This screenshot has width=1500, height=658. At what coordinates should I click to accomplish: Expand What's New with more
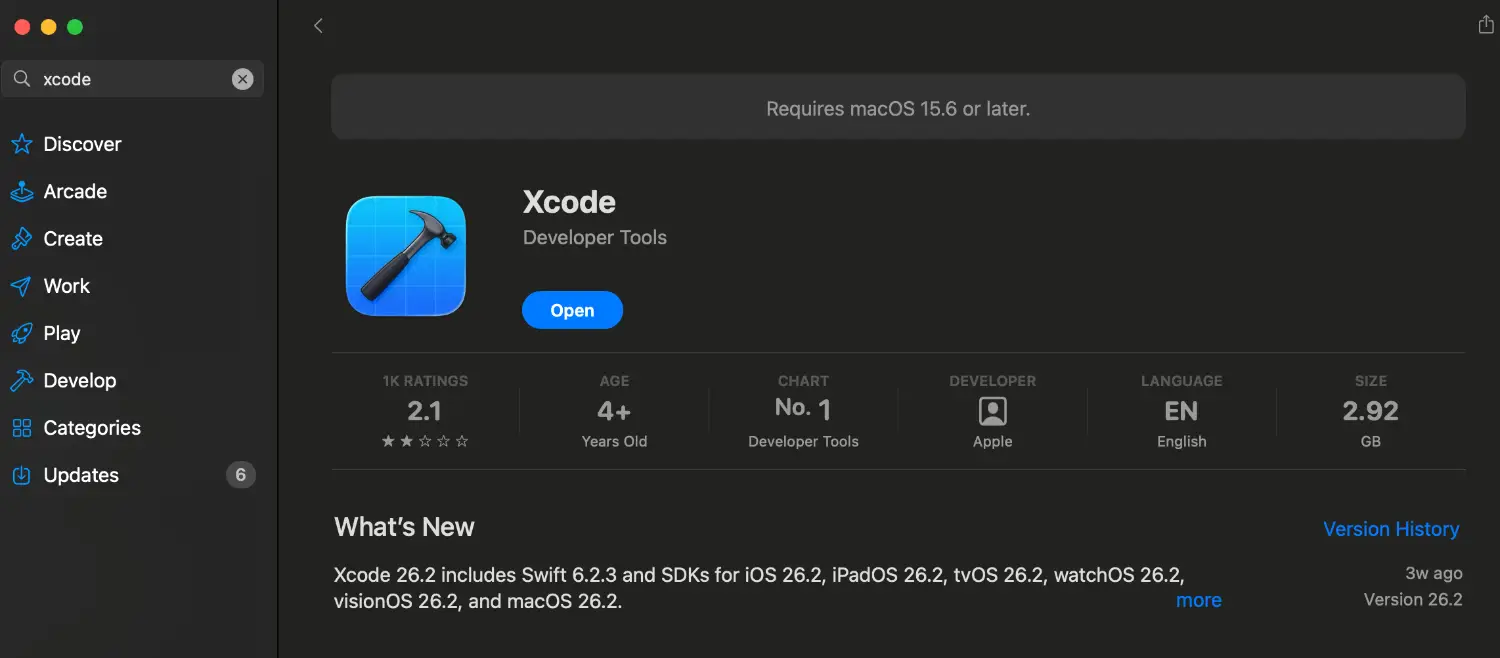tap(1198, 601)
